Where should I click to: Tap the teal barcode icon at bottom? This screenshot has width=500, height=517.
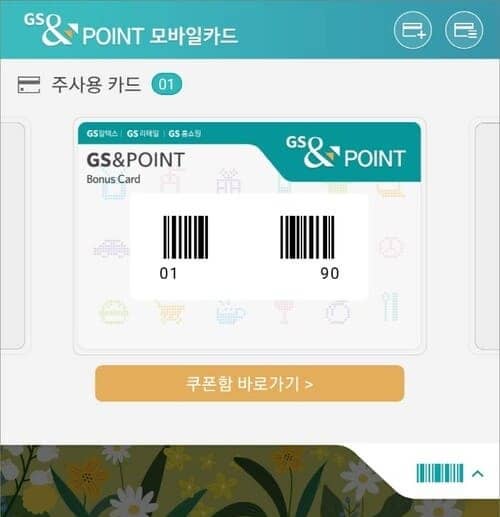[440, 473]
